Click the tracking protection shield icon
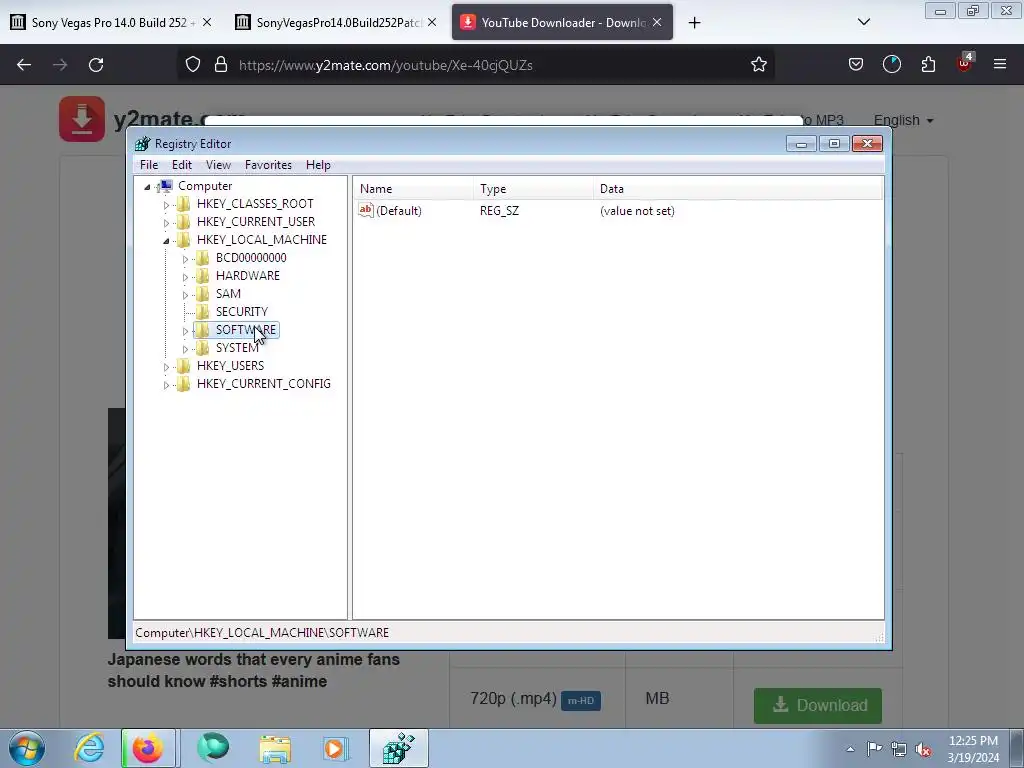The image size is (1024, 768). 193,65
